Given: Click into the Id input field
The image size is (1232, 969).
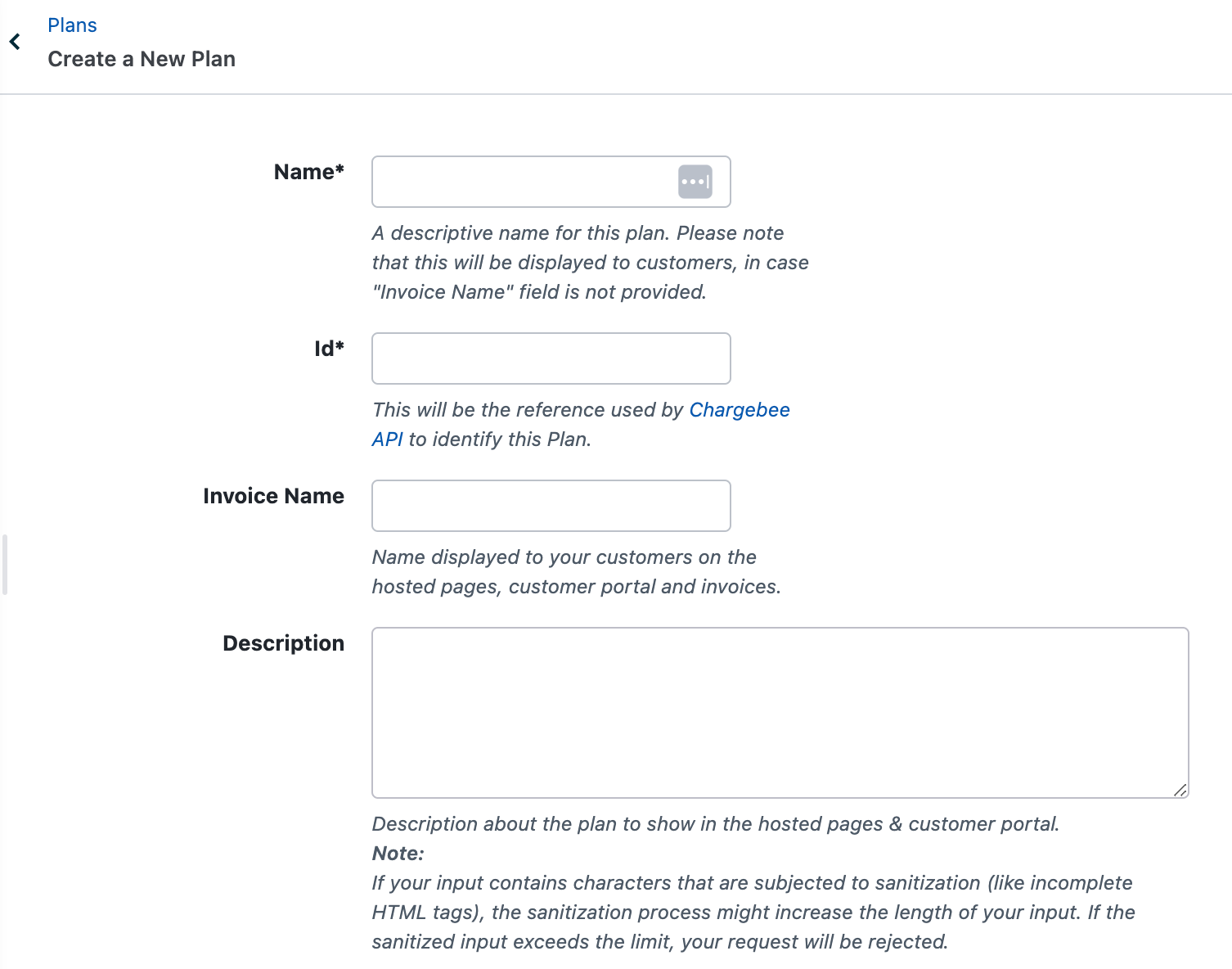Looking at the screenshot, I should pyautogui.click(x=551, y=358).
